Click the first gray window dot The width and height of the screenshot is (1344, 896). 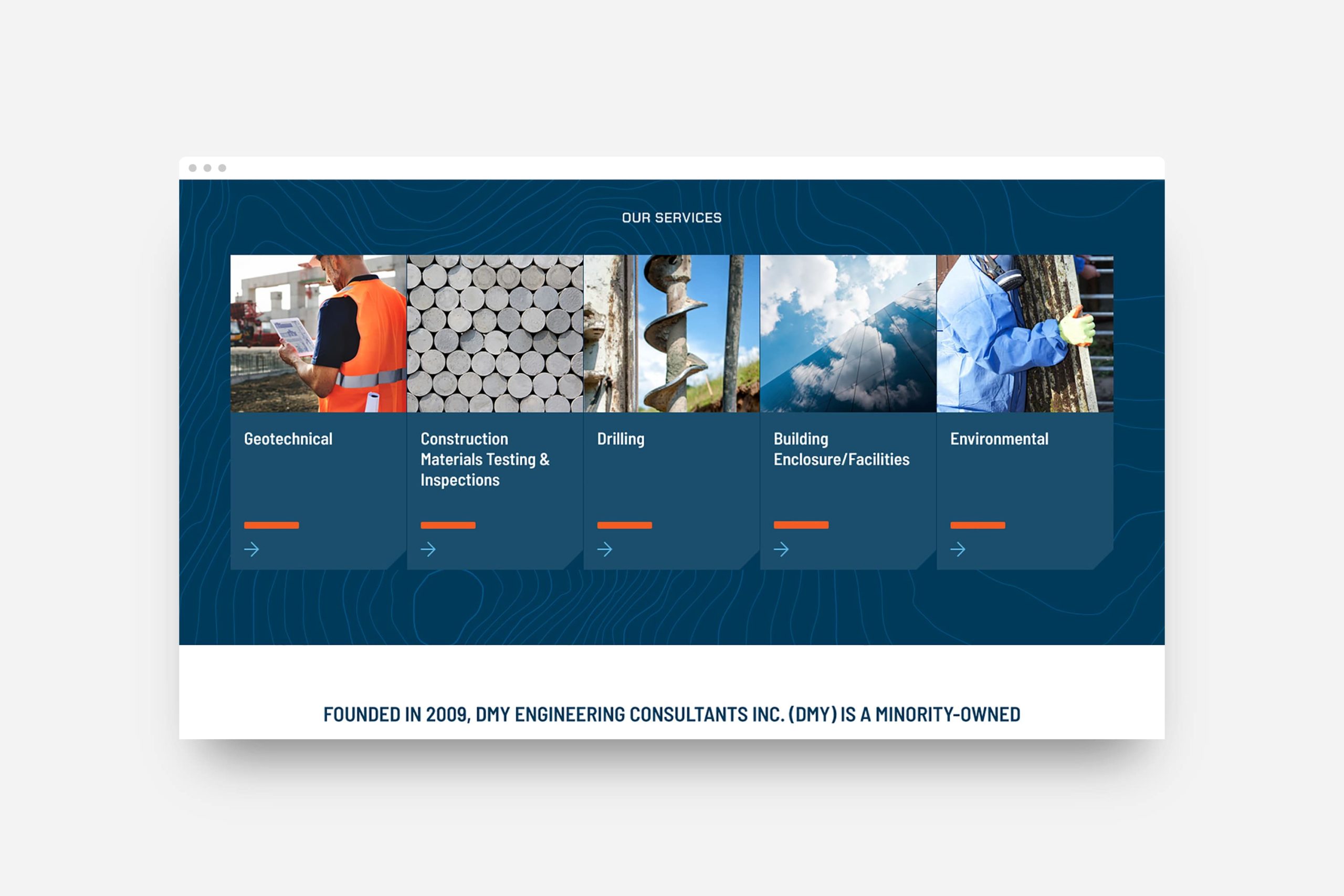[x=193, y=168]
